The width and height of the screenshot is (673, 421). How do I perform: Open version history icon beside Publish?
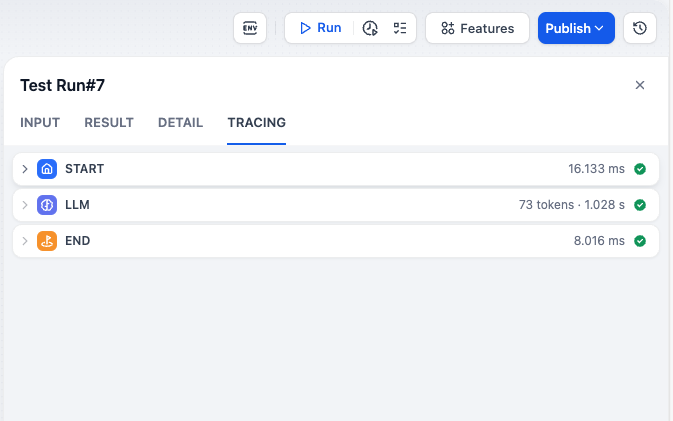(x=640, y=28)
